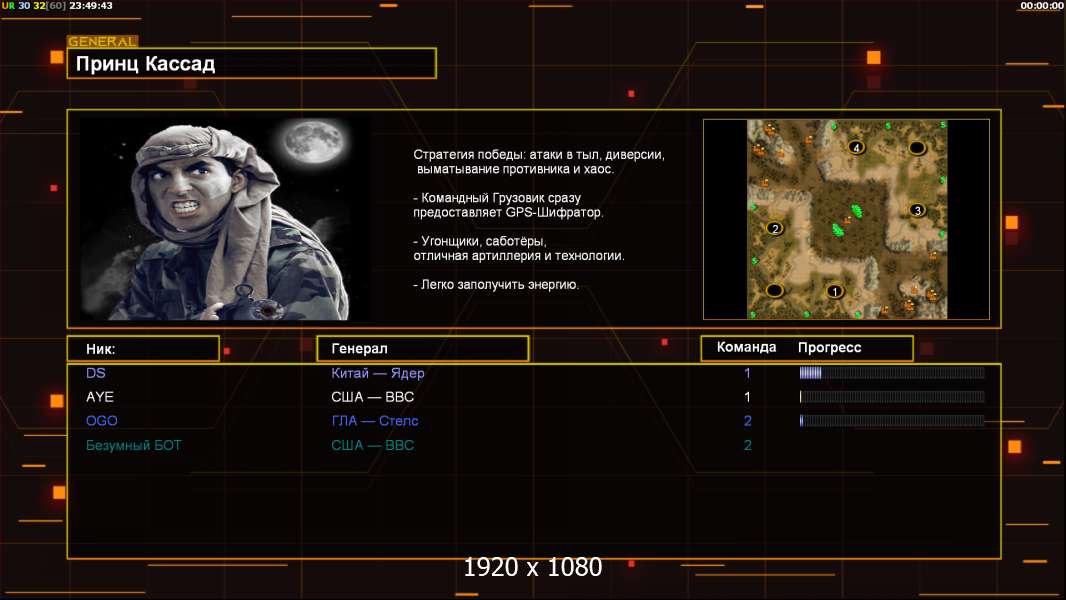Image resolution: width=1066 pixels, height=600 pixels.
Task: Click США — ВВС entry for AYE
Action: click(373, 397)
